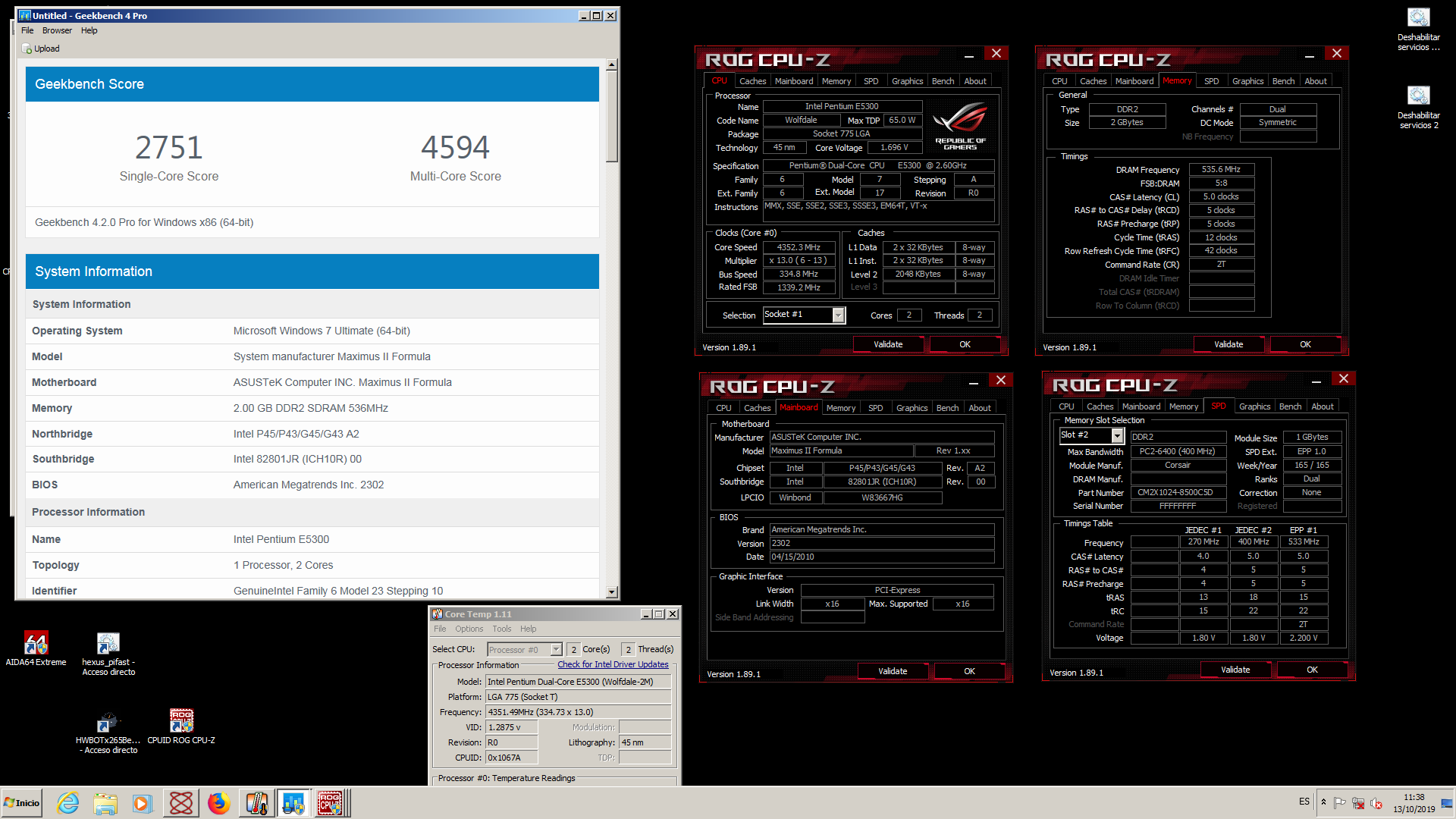Click the Motherboard row in Geekbench
The width and height of the screenshot is (1456, 819).
tap(312, 382)
